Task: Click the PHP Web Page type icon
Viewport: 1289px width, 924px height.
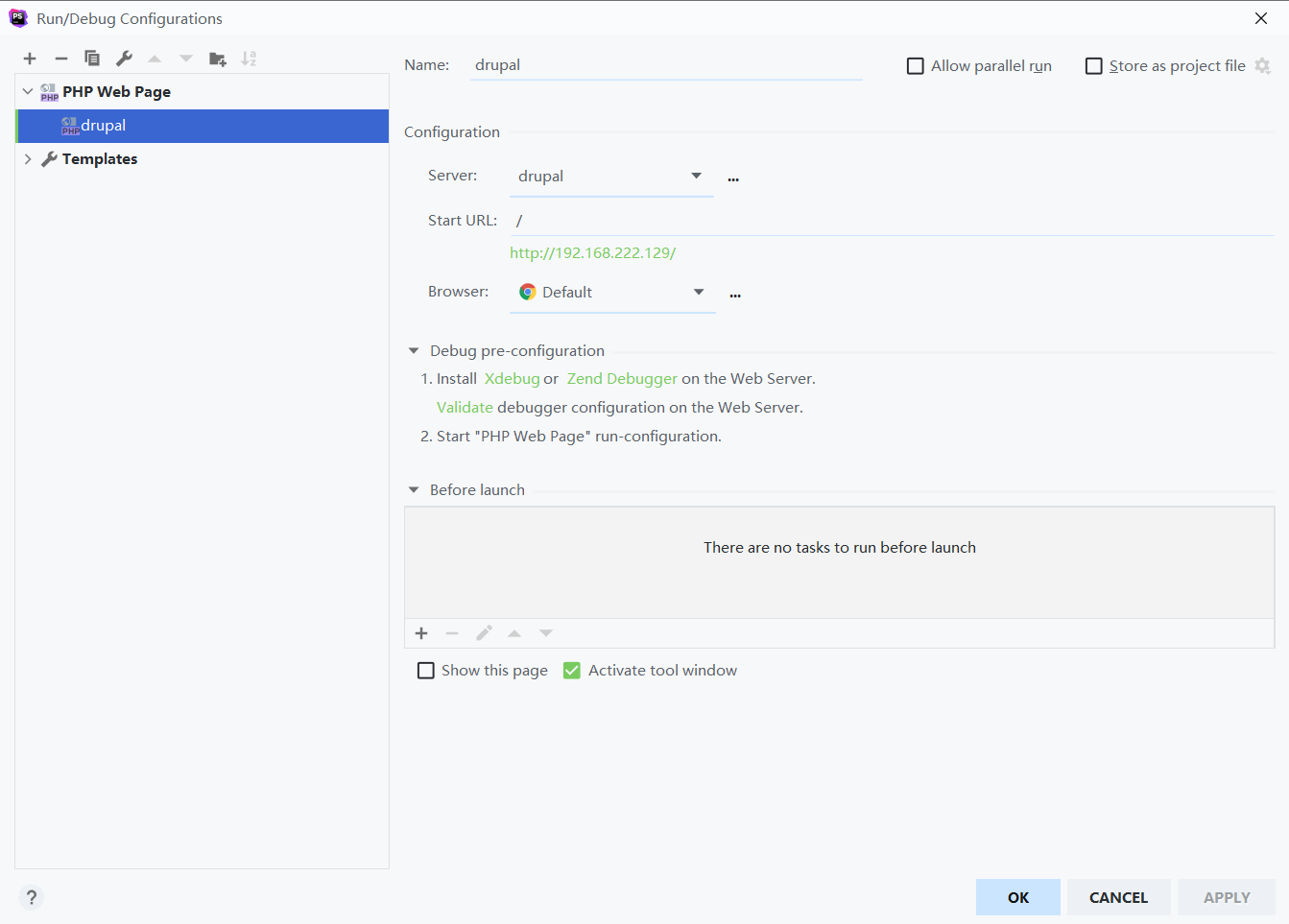Action: (49, 92)
